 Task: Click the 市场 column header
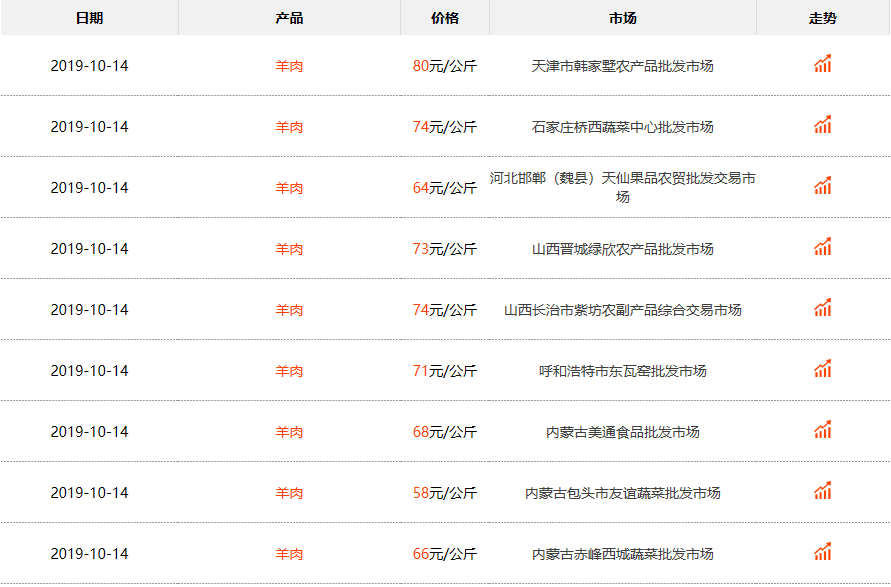pyautogui.click(x=623, y=18)
